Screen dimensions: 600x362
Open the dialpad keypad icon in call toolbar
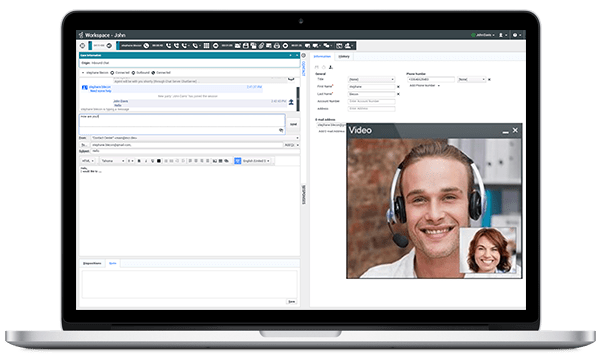206,46
